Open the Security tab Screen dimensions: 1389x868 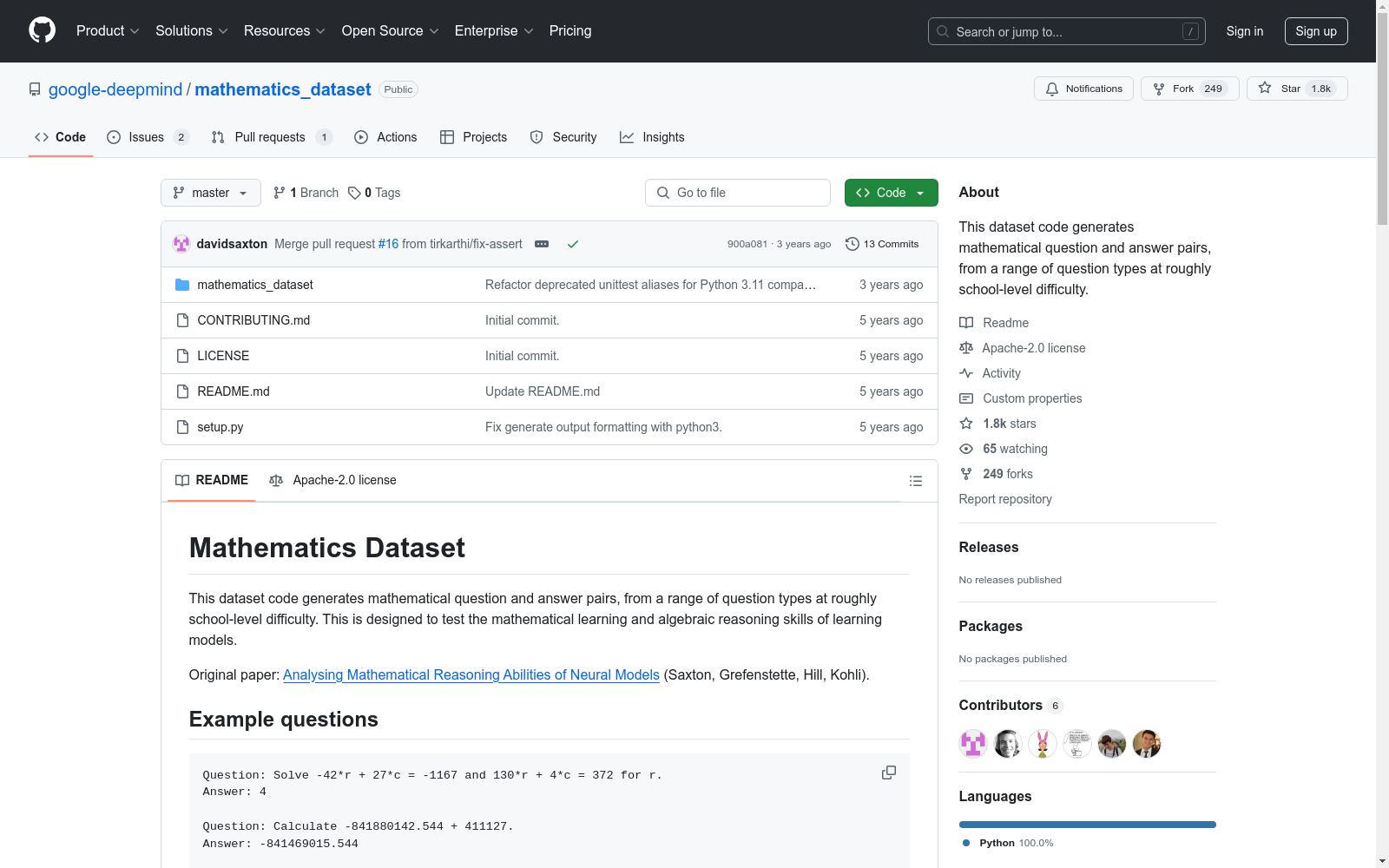point(563,137)
